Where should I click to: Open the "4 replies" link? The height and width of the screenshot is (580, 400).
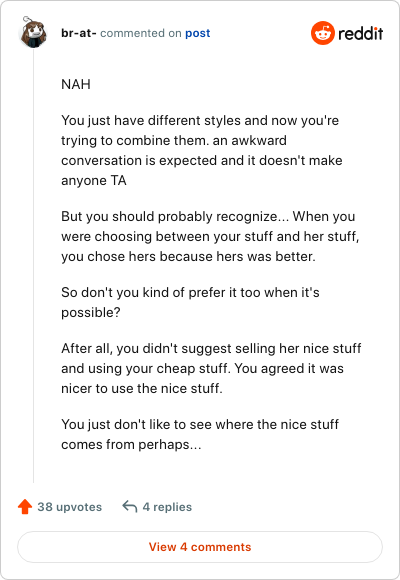[x=167, y=507]
